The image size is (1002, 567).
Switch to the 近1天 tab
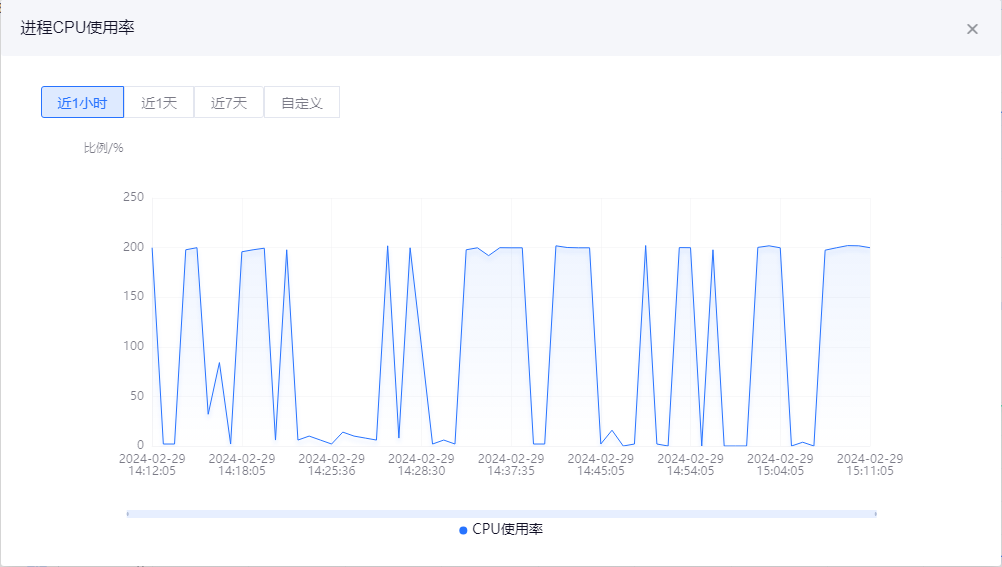click(159, 102)
